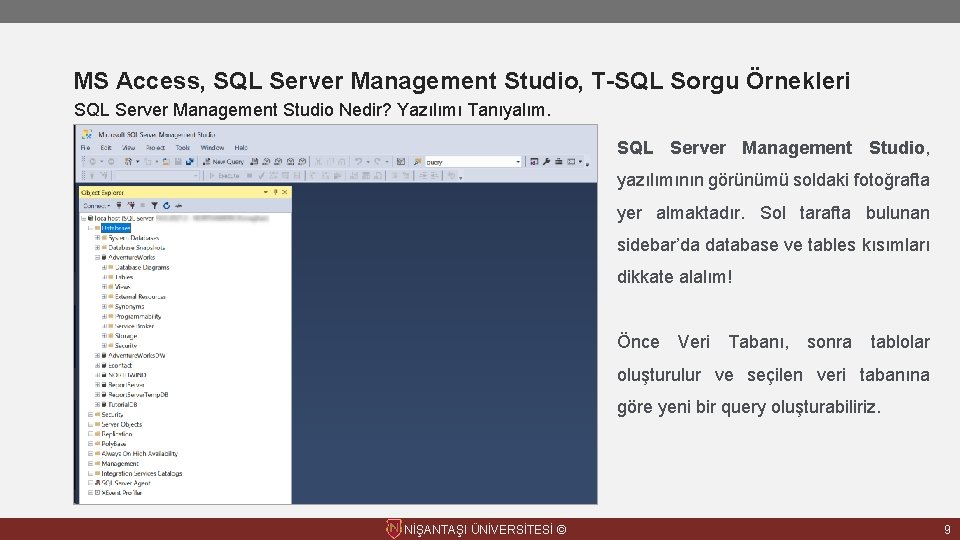Select the Storage folder
This screenshot has height=540, width=960.
[x=126, y=336]
